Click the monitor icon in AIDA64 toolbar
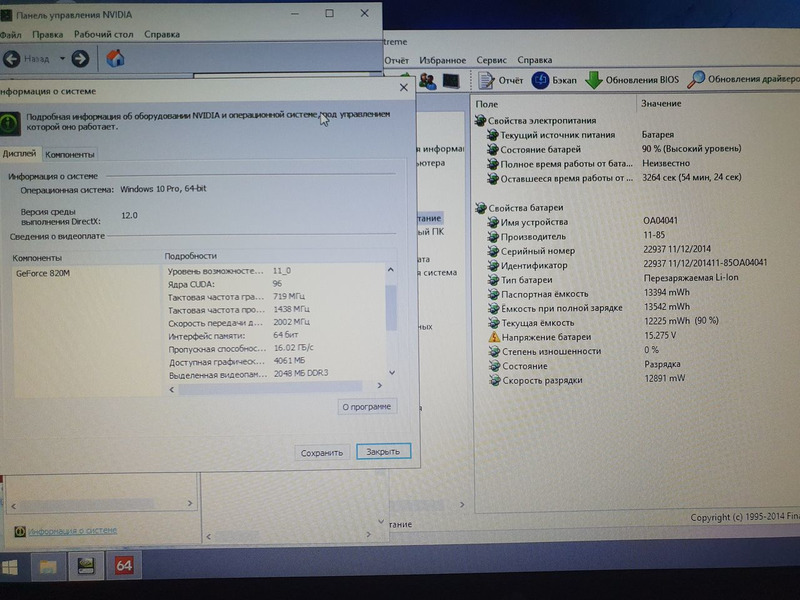This screenshot has height=600, width=800. tap(451, 81)
